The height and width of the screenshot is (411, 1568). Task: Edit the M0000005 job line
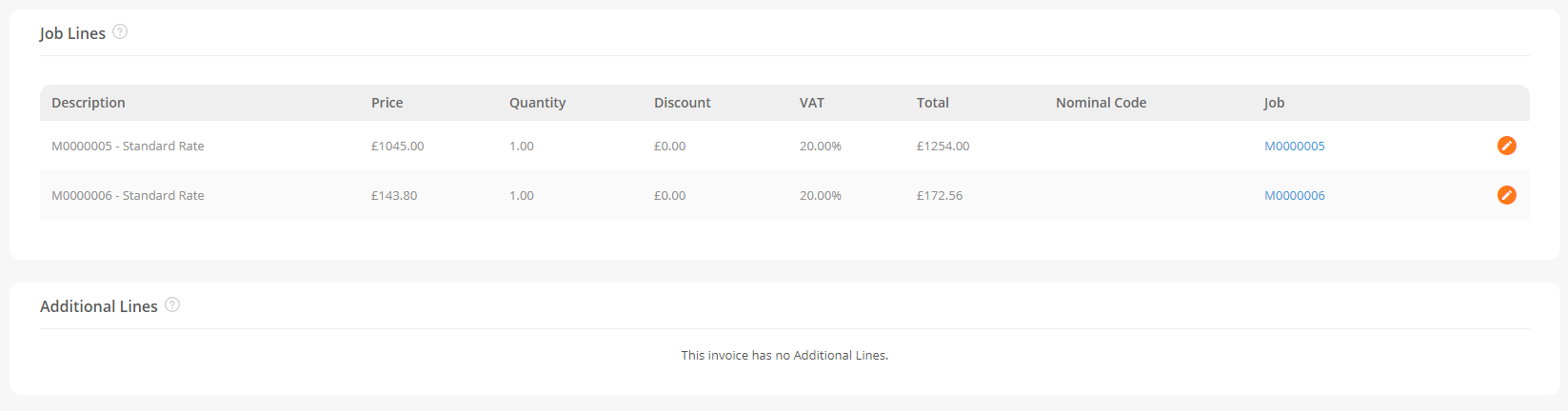click(1506, 146)
